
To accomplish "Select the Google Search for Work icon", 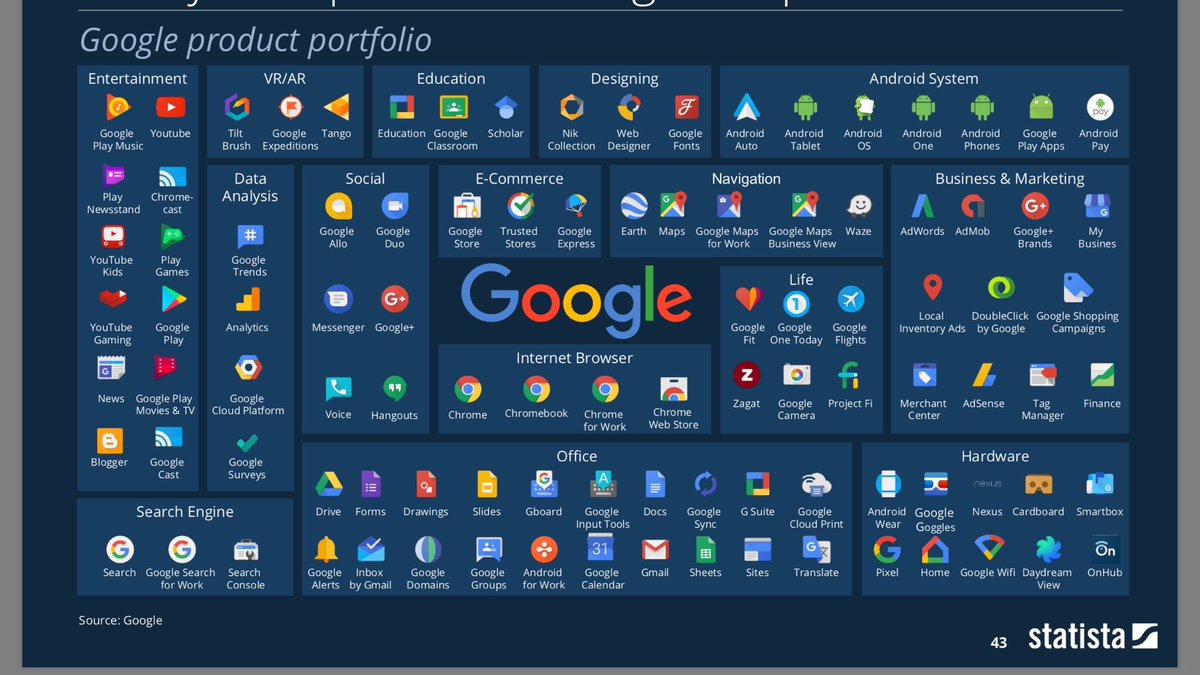I will click(181, 549).
